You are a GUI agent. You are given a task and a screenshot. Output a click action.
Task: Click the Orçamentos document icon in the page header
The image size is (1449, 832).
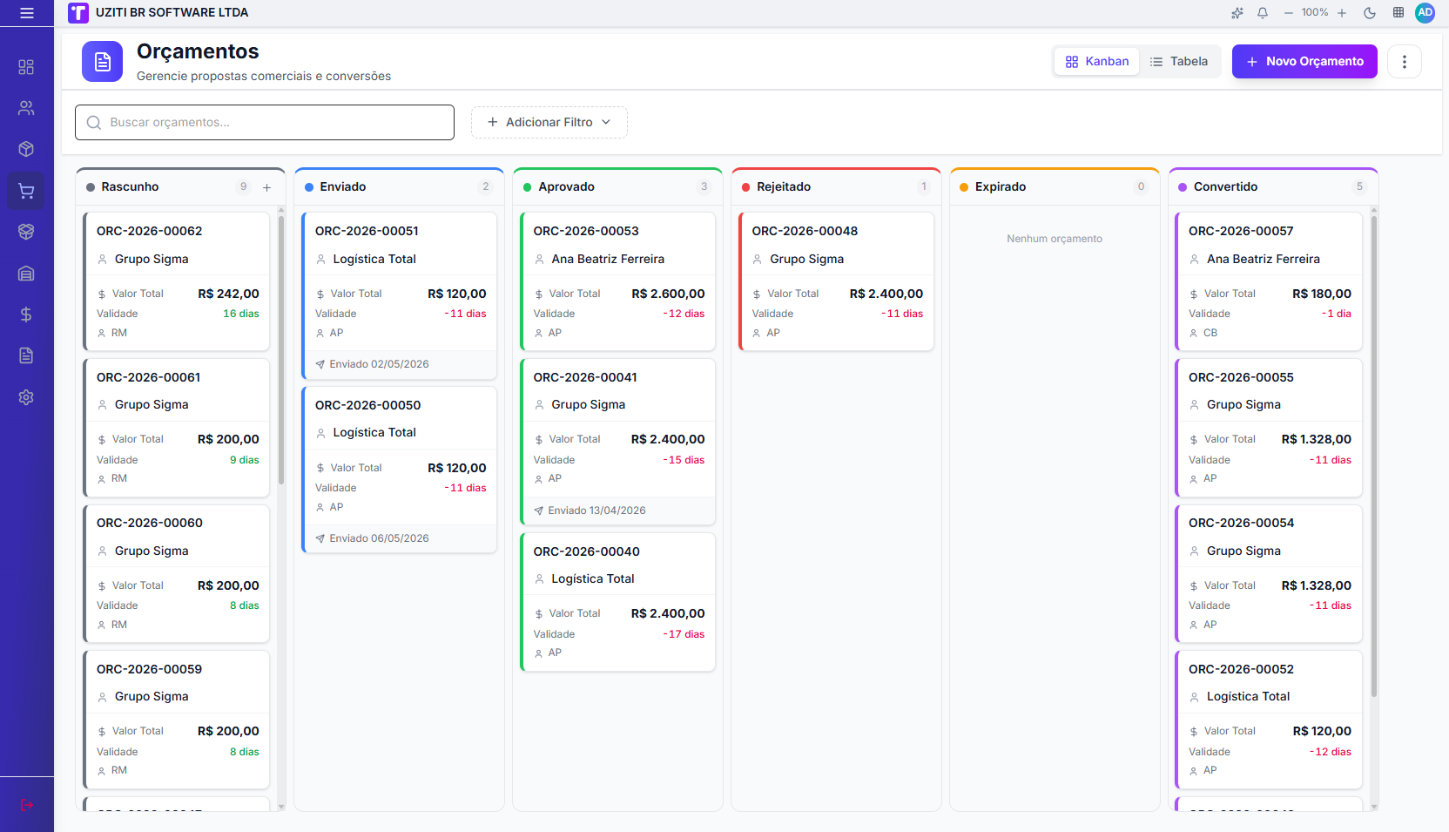pyautogui.click(x=102, y=62)
